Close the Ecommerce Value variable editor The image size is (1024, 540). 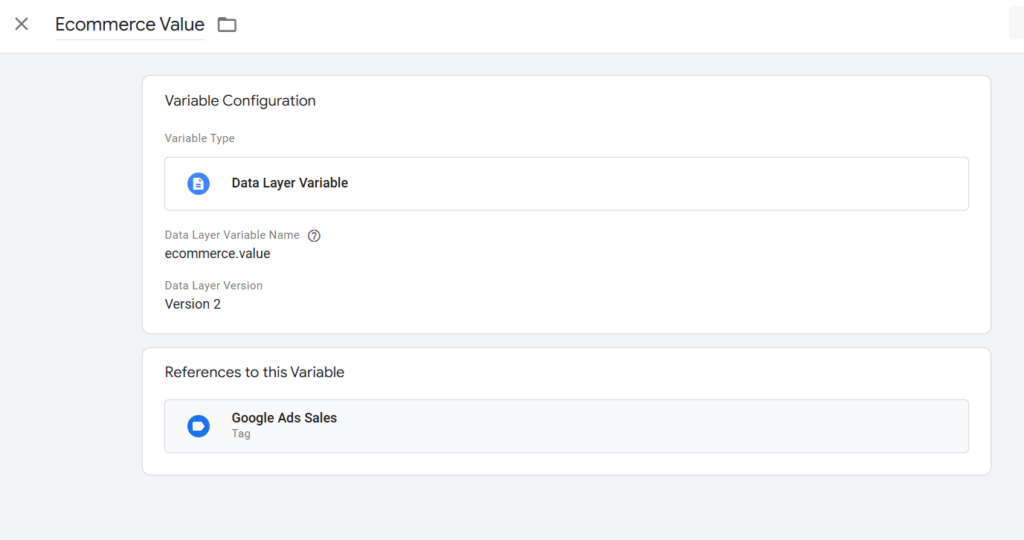tap(22, 24)
